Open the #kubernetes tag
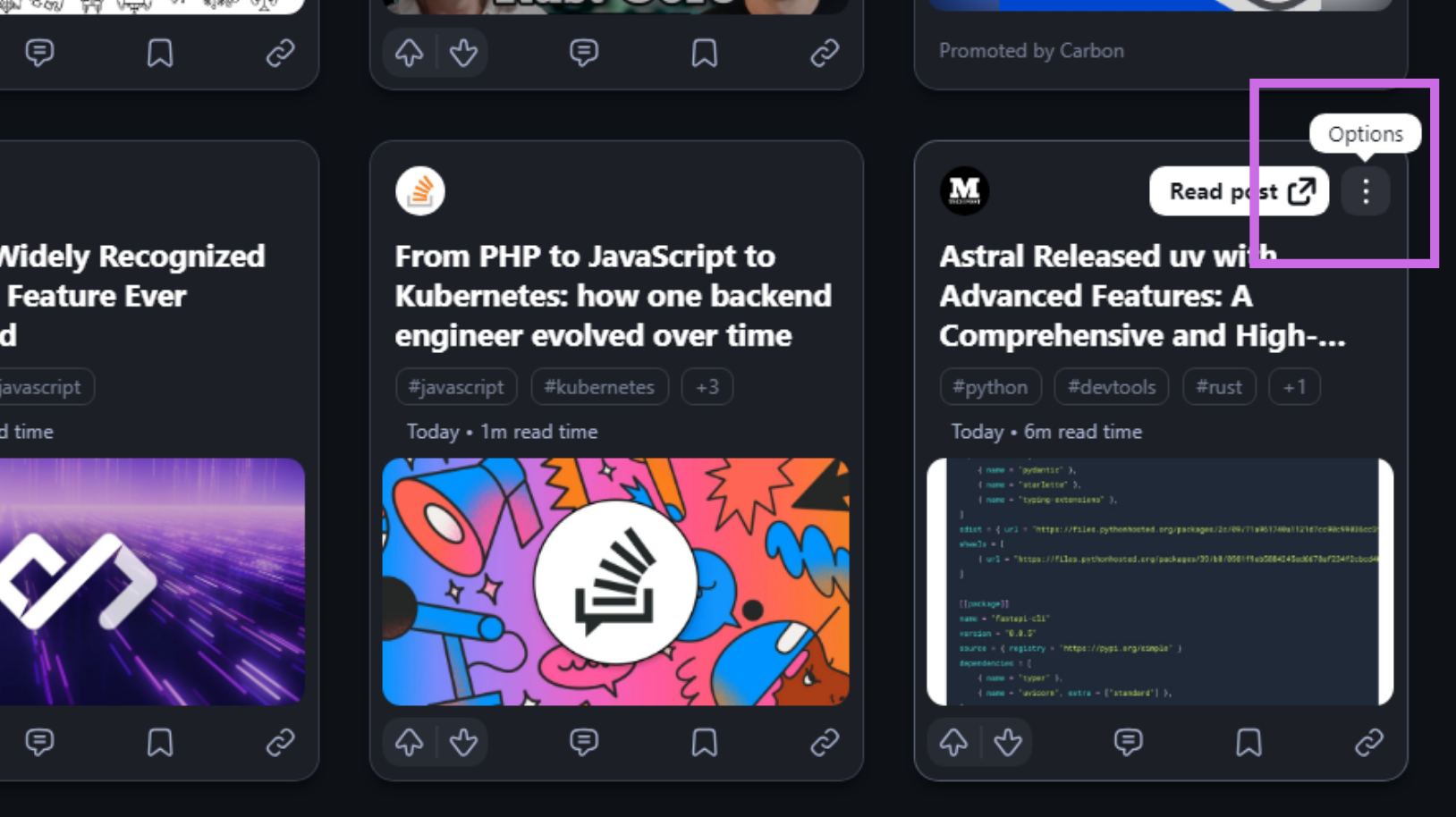The width and height of the screenshot is (1456, 817). click(599, 387)
